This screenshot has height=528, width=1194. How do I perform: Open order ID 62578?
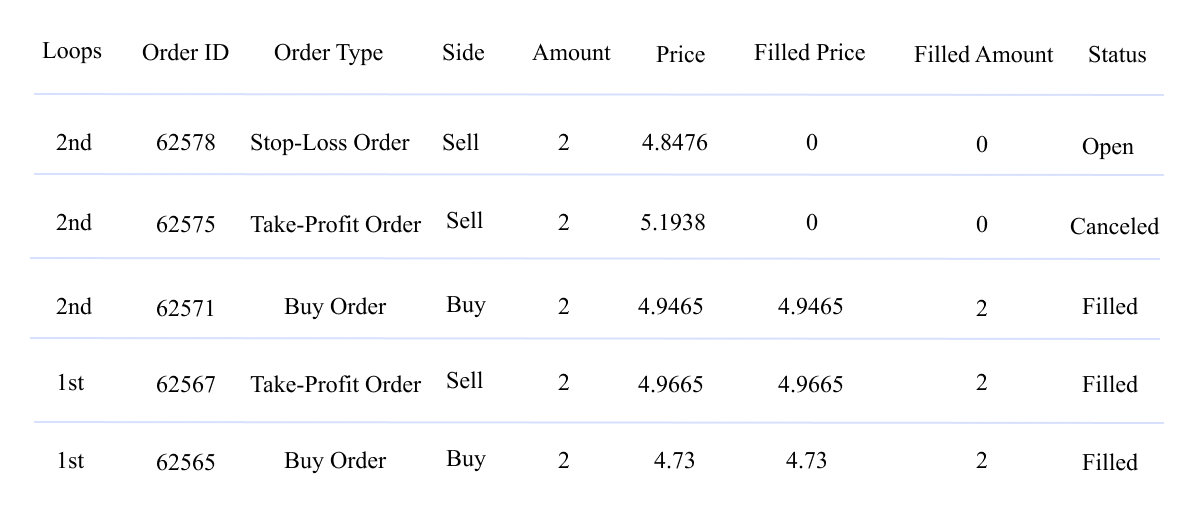[185, 143]
